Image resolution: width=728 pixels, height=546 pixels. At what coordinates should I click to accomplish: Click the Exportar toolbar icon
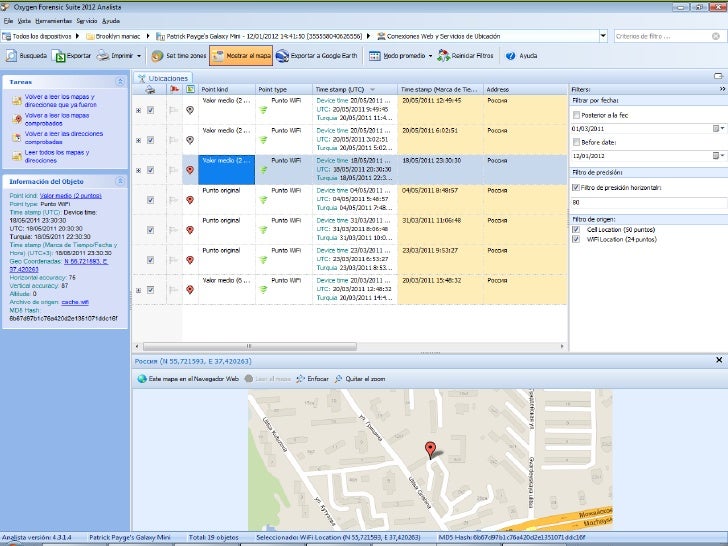[x=59, y=56]
